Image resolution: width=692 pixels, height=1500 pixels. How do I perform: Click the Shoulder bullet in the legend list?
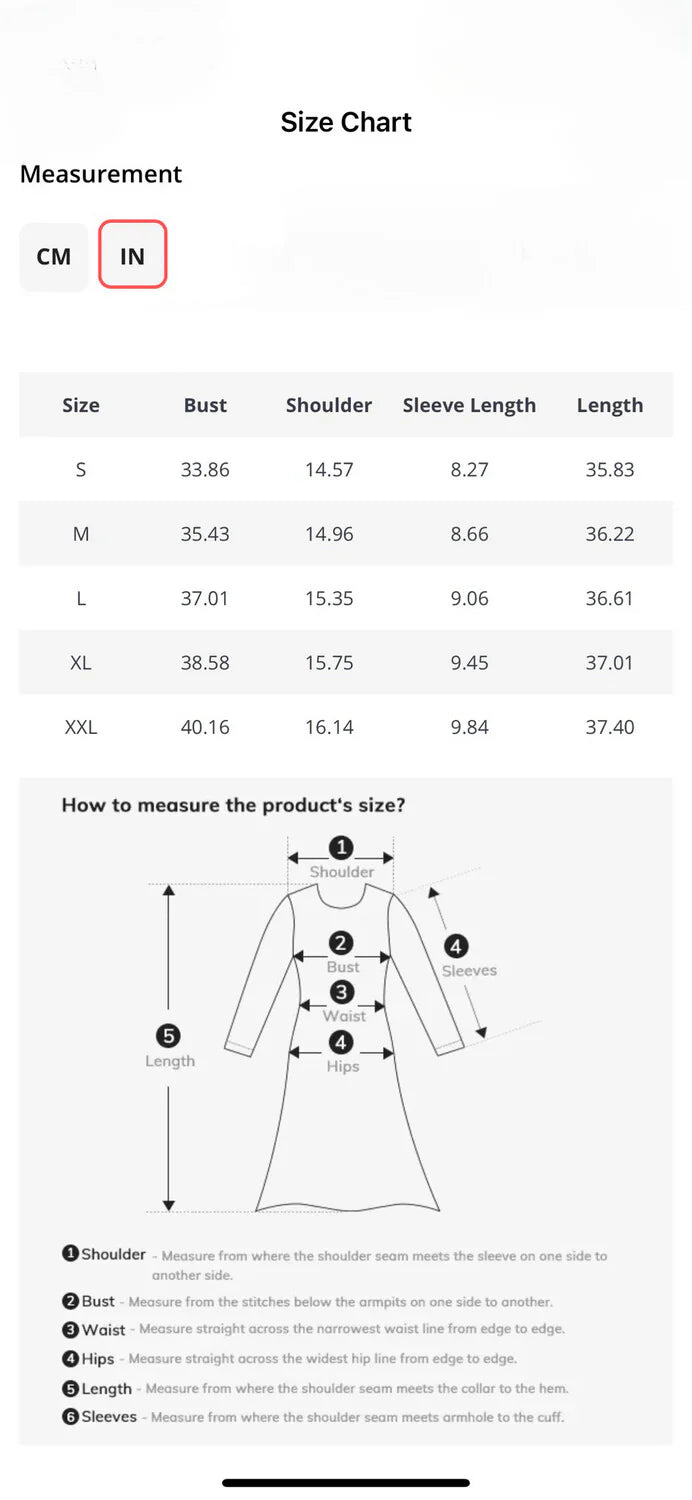click(x=71, y=1254)
